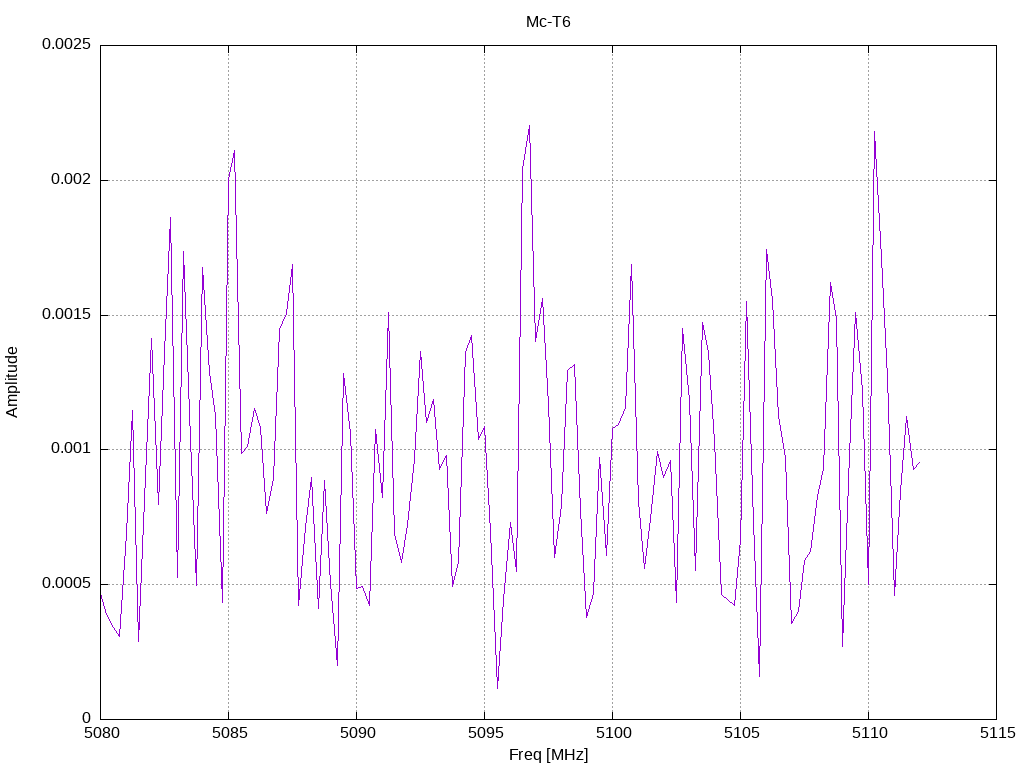
Task: Click the 5110 x-axis tick label
Action: (870, 733)
